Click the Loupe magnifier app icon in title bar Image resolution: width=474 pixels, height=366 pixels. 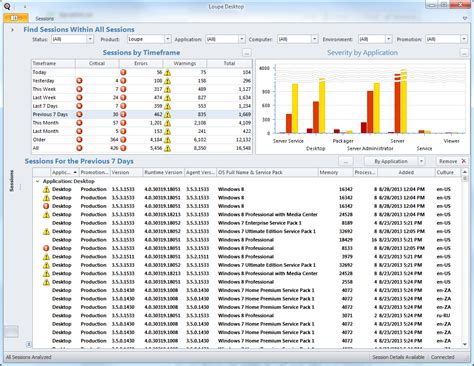(7, 6)
